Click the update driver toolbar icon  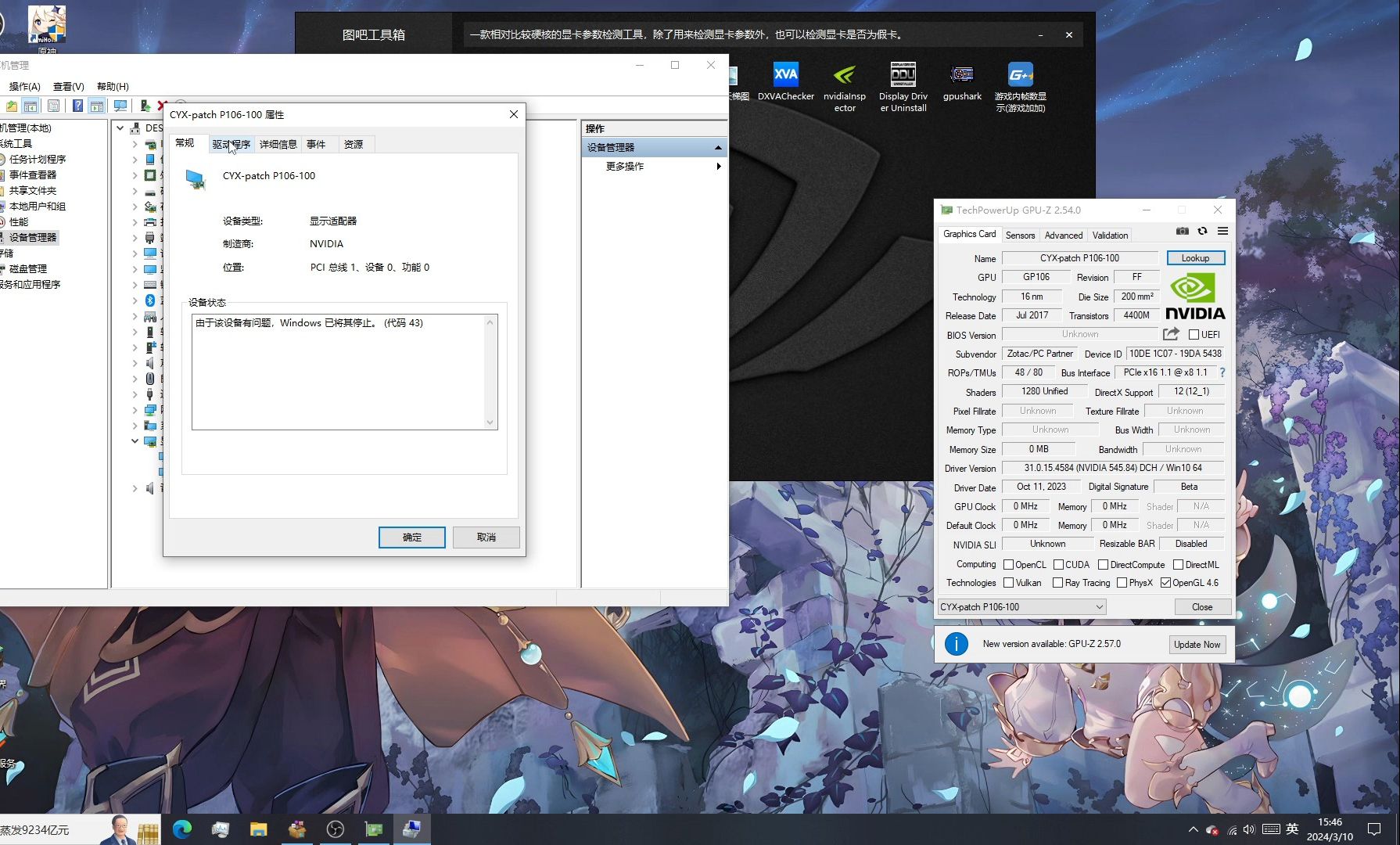(x=145, y=106)
